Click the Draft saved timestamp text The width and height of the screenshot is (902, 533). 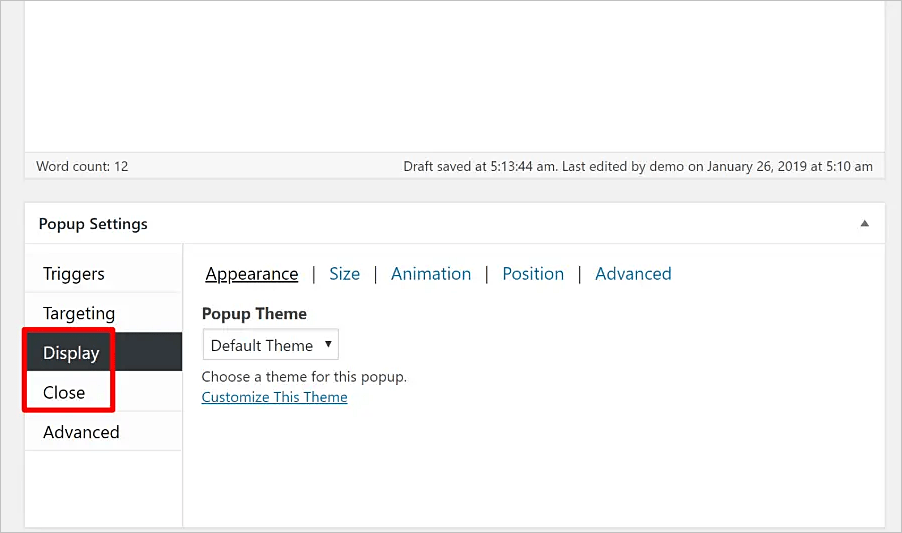[x=479, y=166]
